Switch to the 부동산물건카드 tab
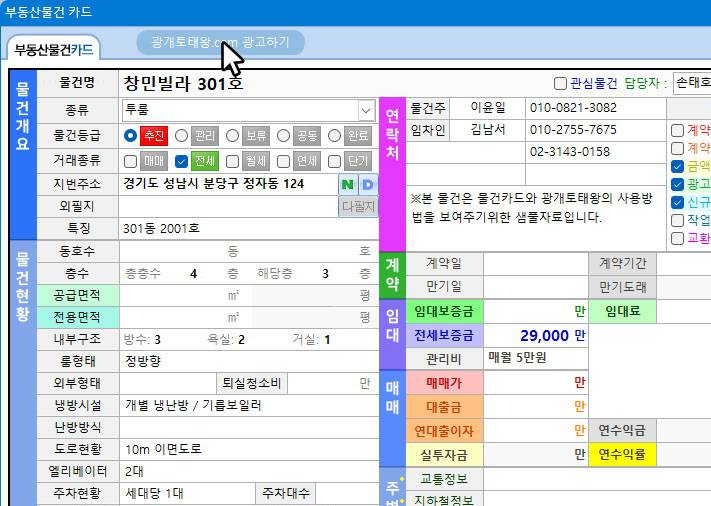The image size is (711, 506). [x=54, y=49]
